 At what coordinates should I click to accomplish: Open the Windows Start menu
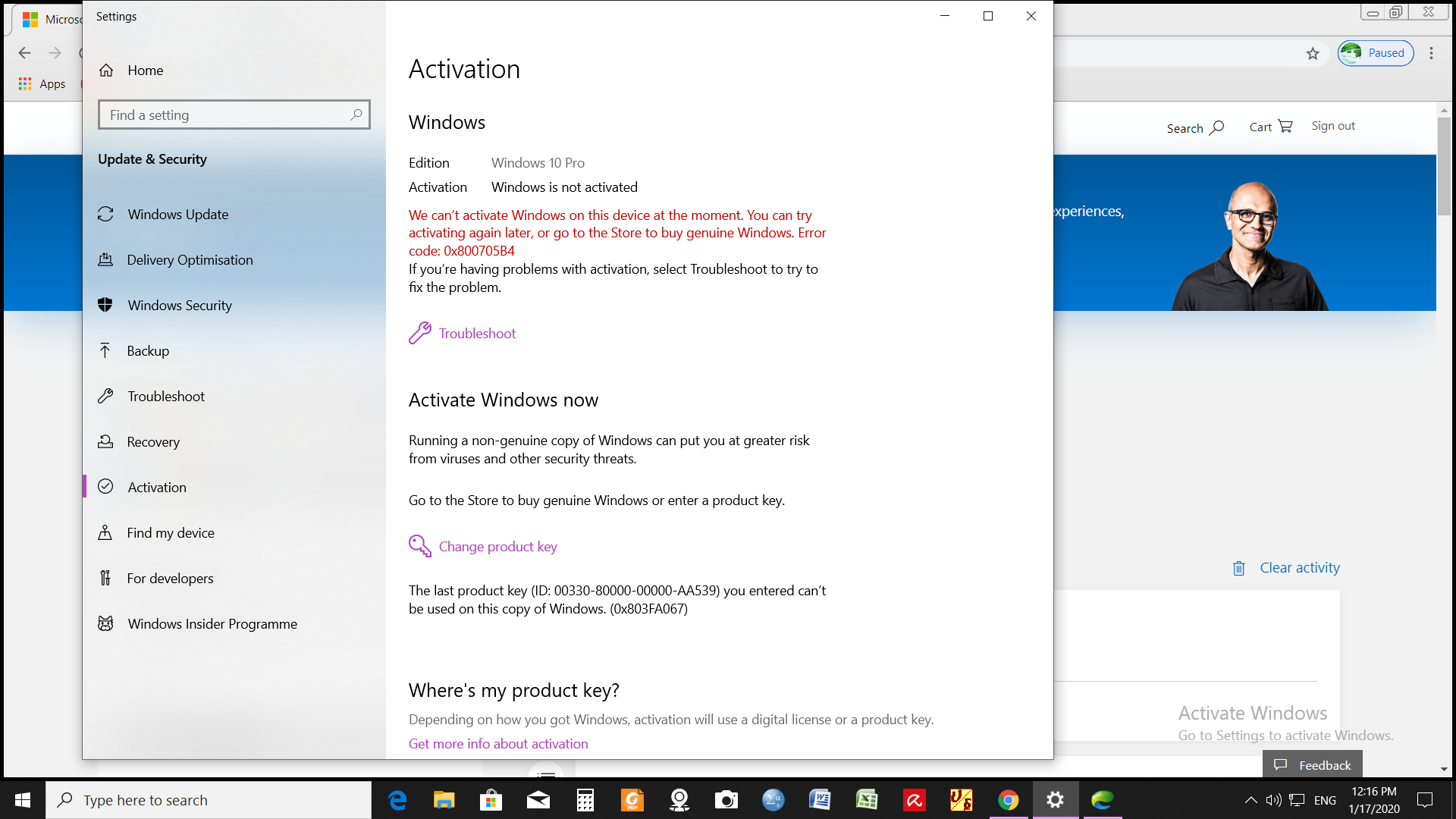pyautogui.click(x=23, y=800)
